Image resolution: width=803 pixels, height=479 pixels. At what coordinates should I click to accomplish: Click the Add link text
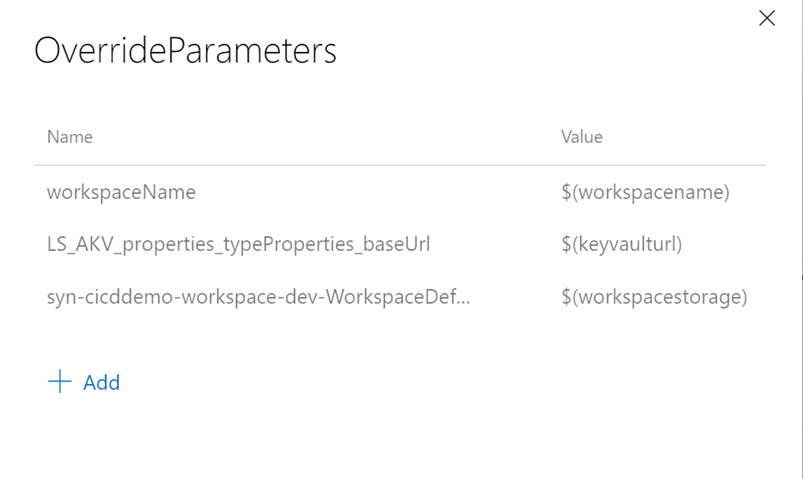pyautogui.click(x=101, y=382)
